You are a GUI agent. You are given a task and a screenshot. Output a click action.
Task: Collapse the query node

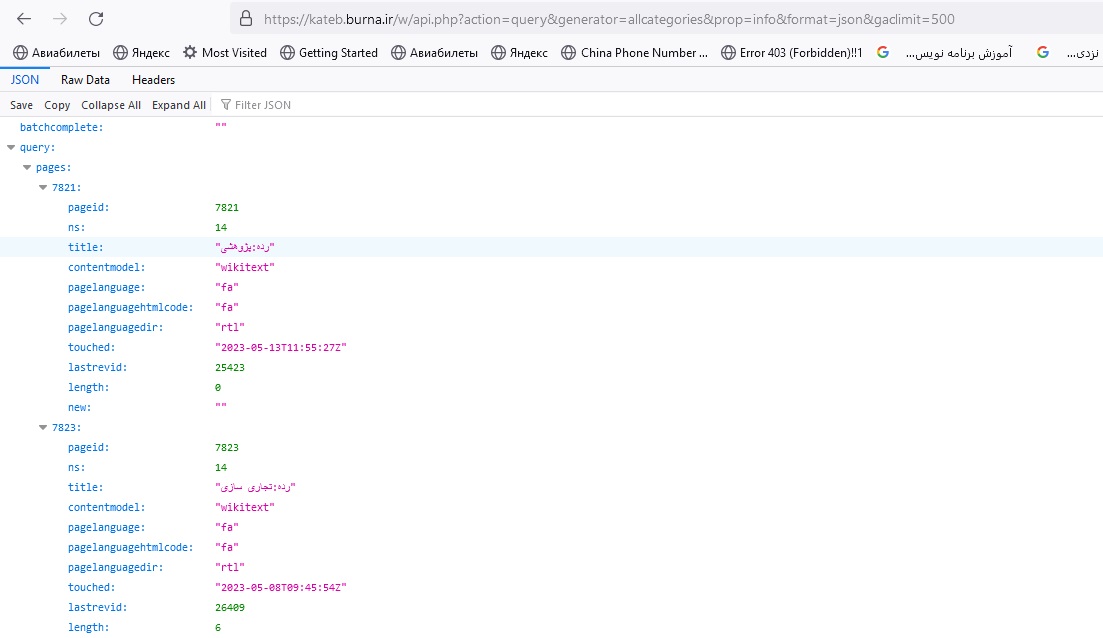[11, 147]
